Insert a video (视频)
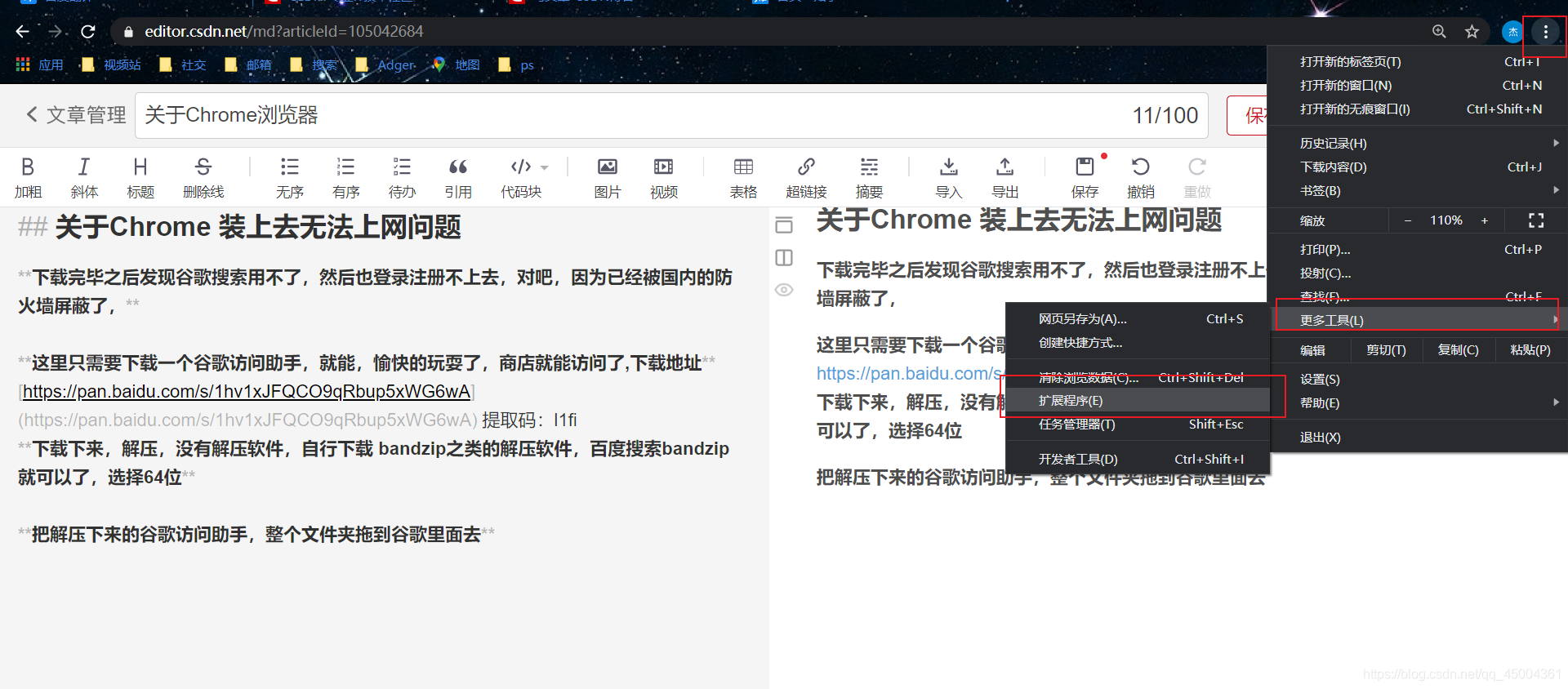1568x689 pixels. coord(664,177)
